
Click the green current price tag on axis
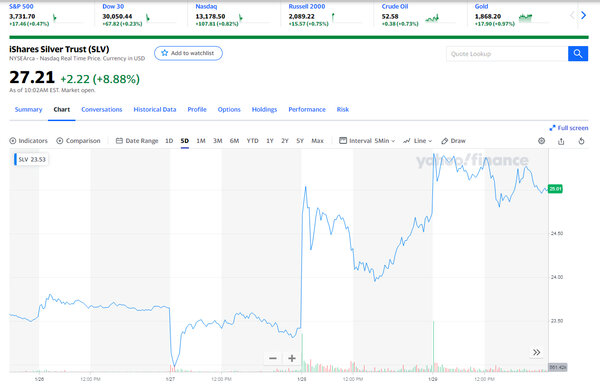(555, 189)
